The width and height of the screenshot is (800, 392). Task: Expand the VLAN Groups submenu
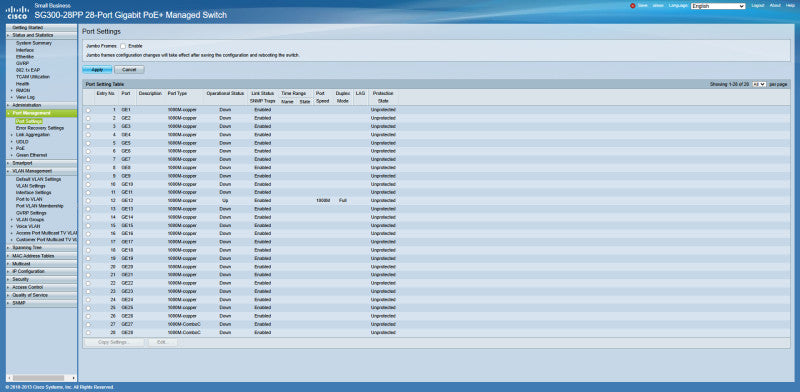(30, 219)
